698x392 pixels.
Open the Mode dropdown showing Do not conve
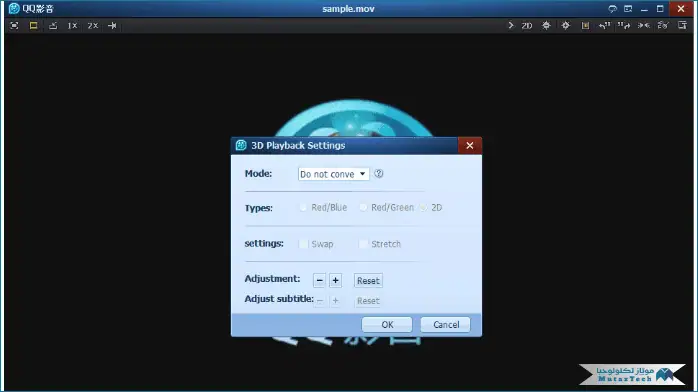(x=333, y=174)
